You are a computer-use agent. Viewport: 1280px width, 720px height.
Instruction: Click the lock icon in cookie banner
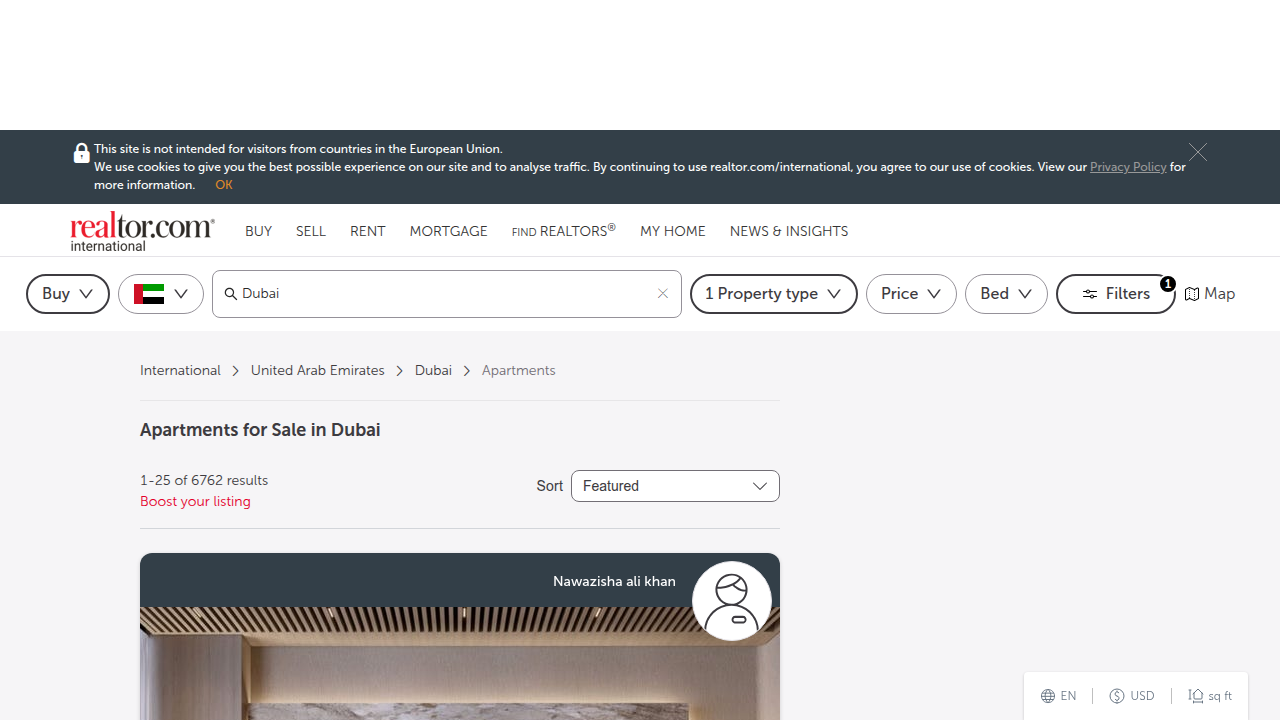pyautogui.click(x=82, y=153)
